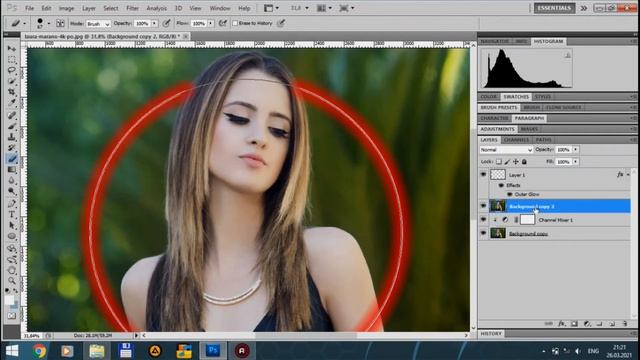Select the Quick Selection tool
Viewport: 640px width, 360px height.
tap(11, 81)
